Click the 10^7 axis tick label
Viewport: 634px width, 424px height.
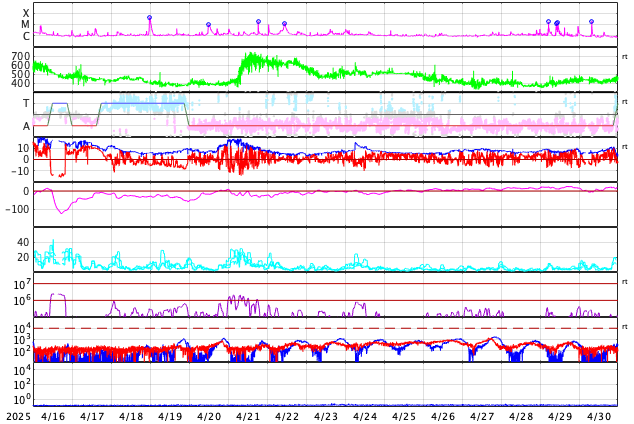pos(21,284)
